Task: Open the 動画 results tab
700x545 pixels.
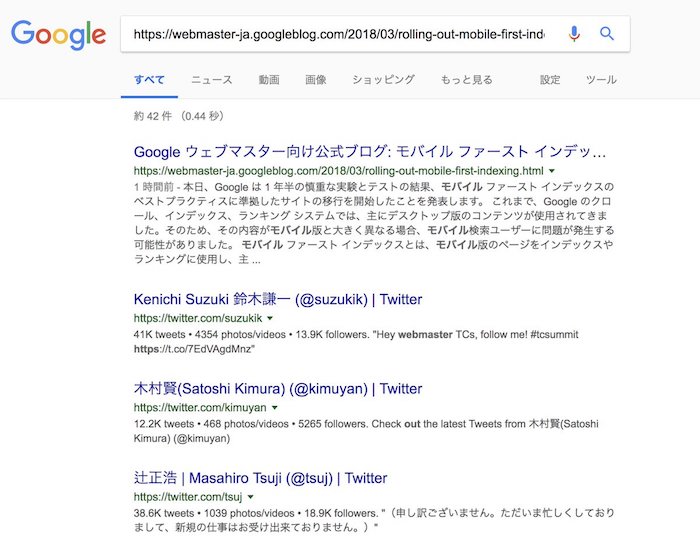Action: click(x=268, y=80)
